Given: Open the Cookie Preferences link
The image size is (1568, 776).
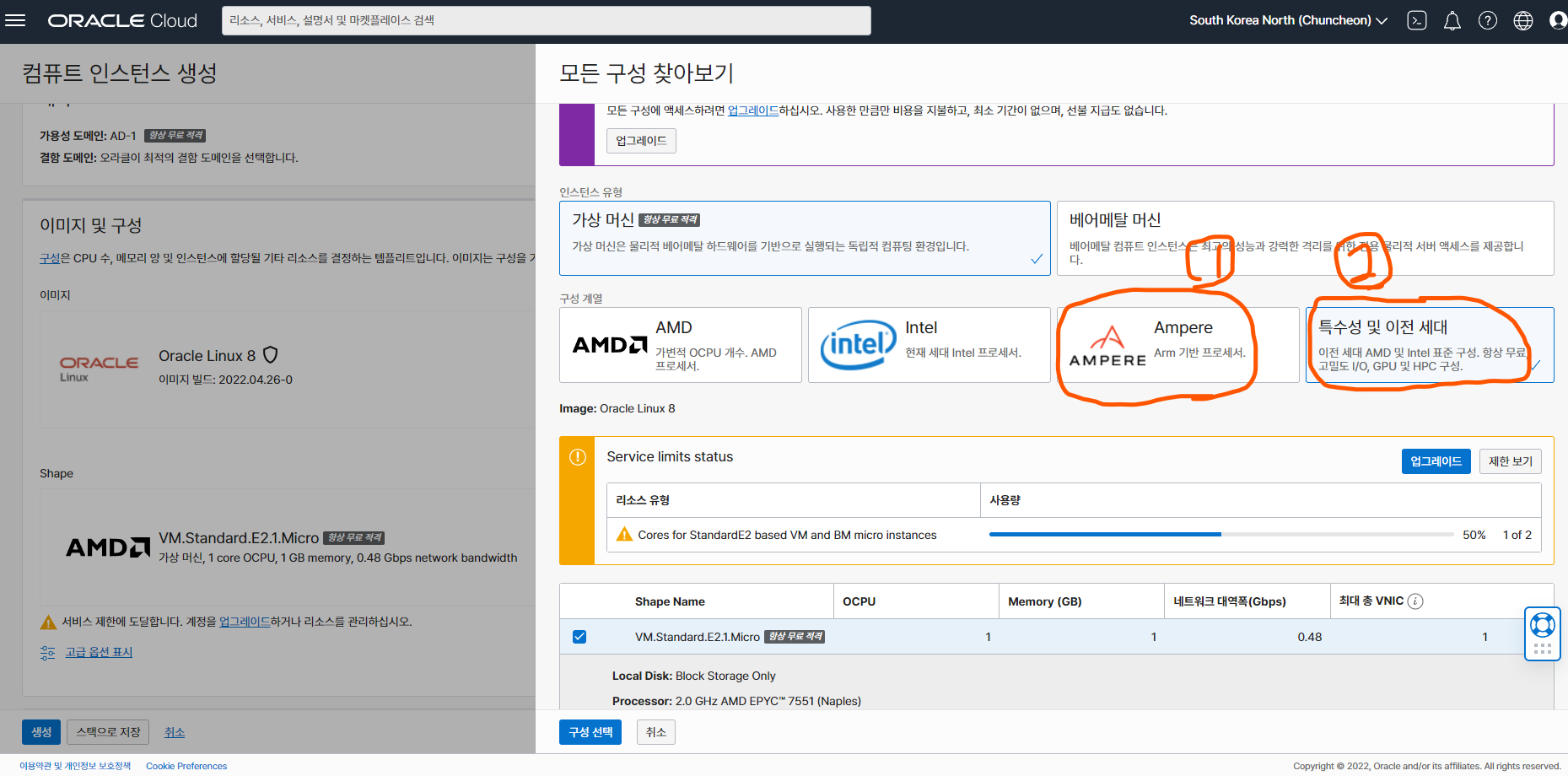Looking at the screenshot, I should point(186,766).
